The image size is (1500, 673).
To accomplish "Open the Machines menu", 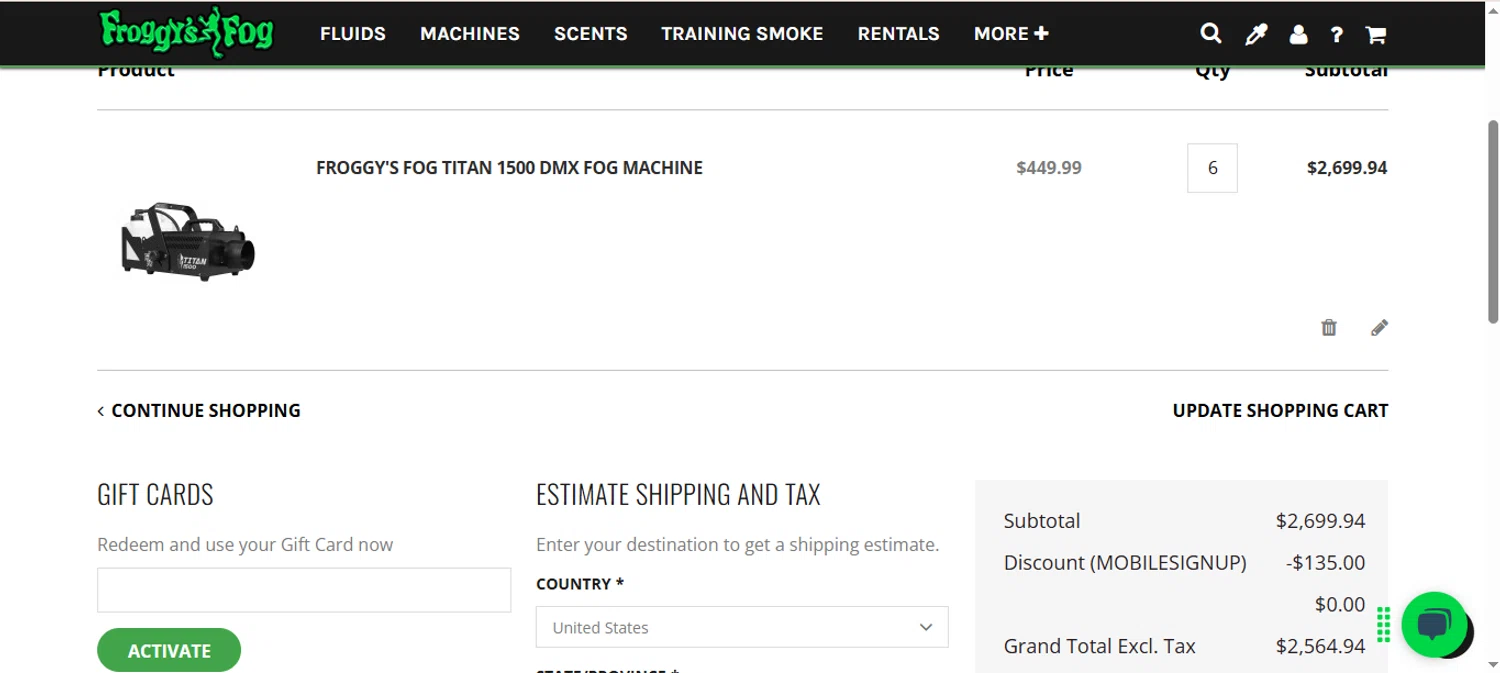I will point(470,33).
